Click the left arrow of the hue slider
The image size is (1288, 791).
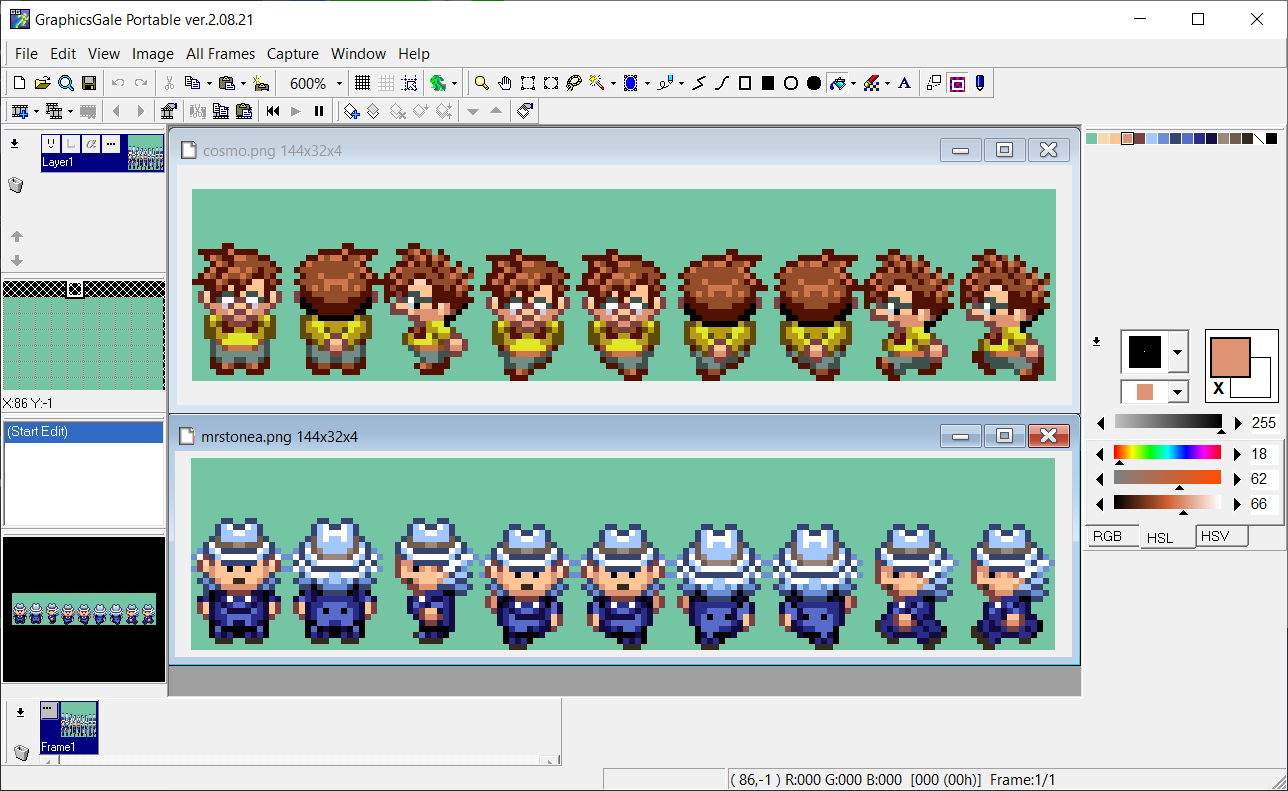coord(1101,454)
